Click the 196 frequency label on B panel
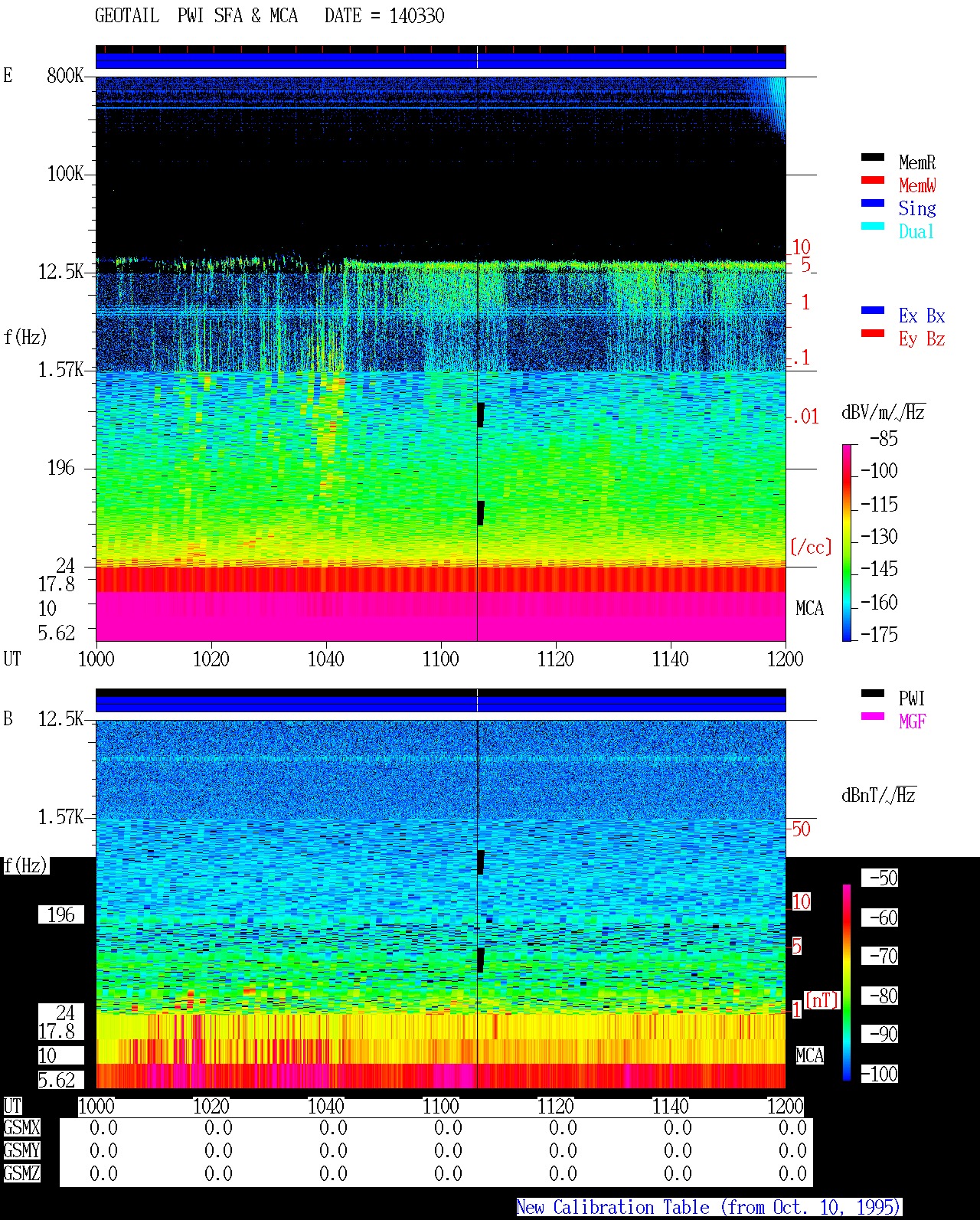980x1220 pixels. (61, 914)
